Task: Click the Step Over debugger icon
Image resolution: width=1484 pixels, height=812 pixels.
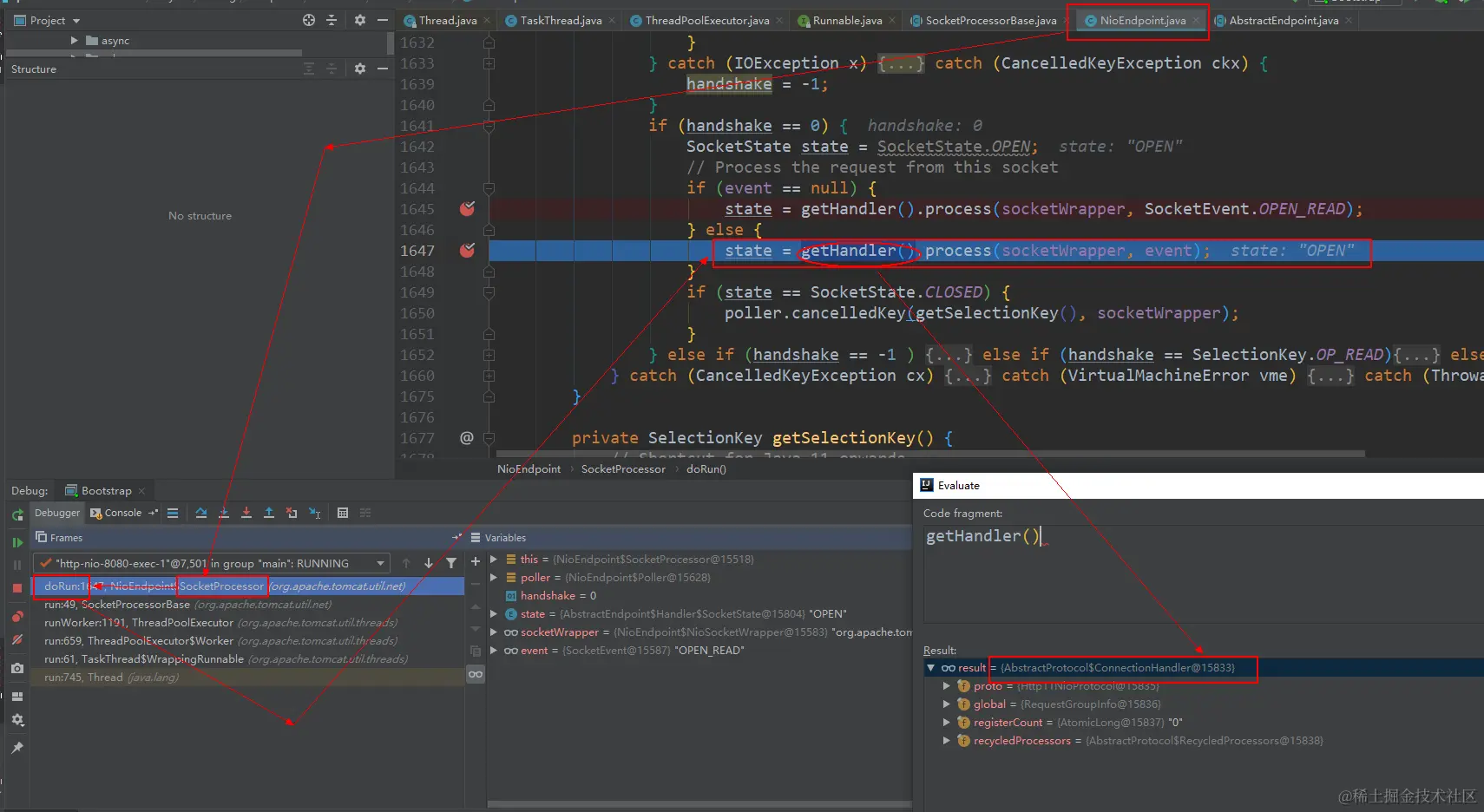Action: tap(201, 514)
